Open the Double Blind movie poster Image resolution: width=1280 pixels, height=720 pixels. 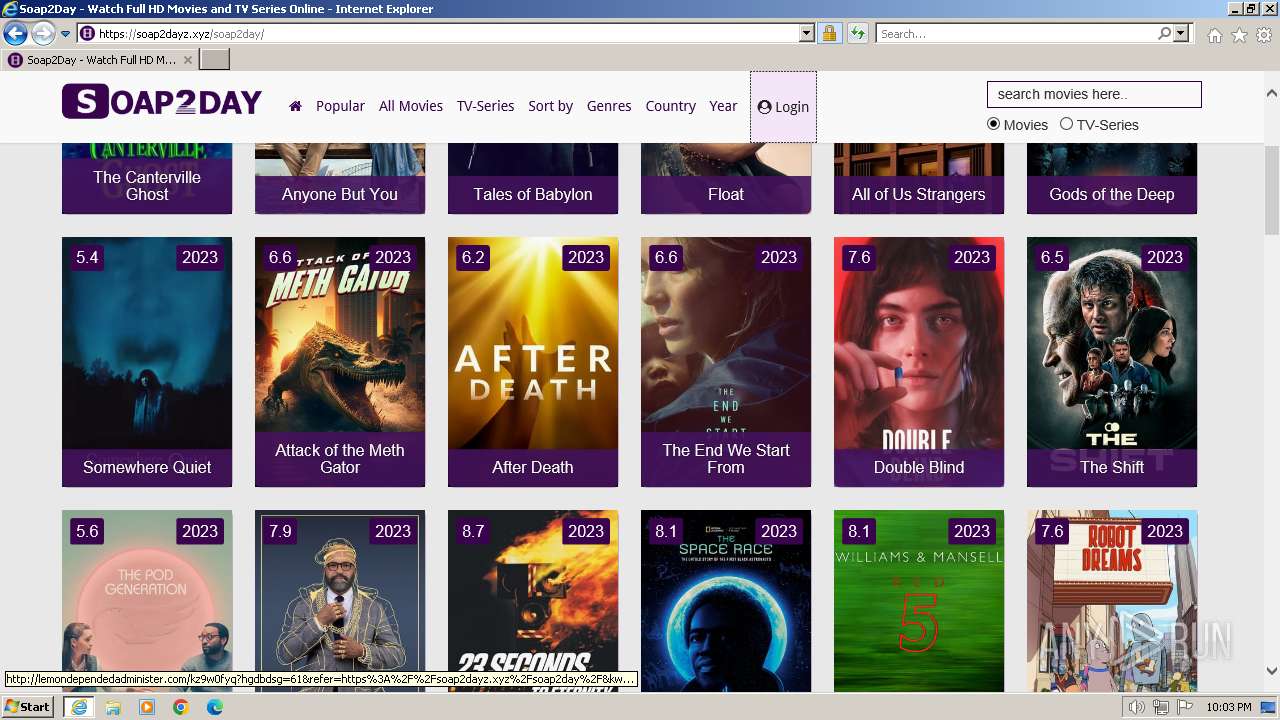919,362
